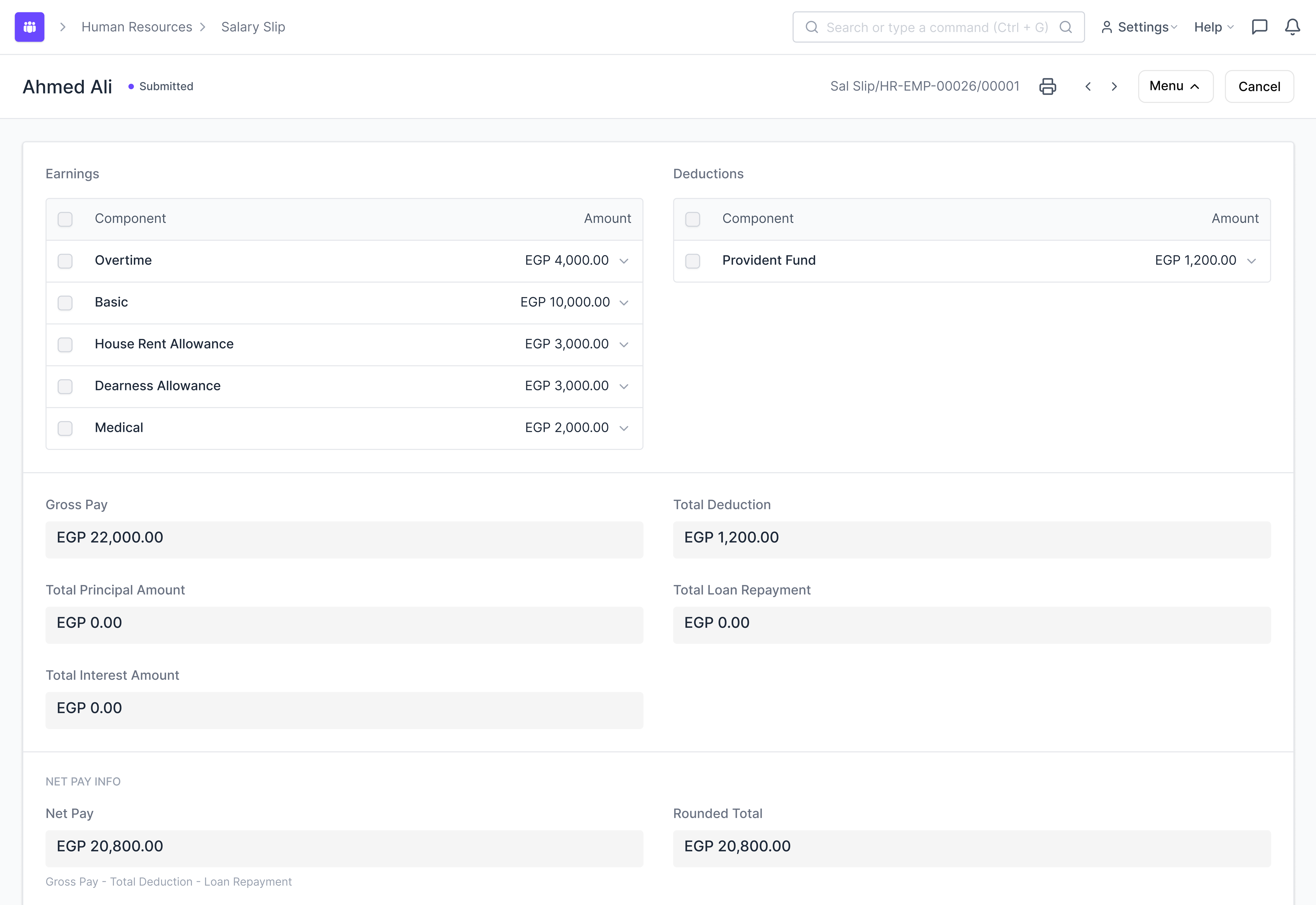This screenshot has width=1316, height=905.
Task: Open the Help menu
Action: pos(1213,27)
